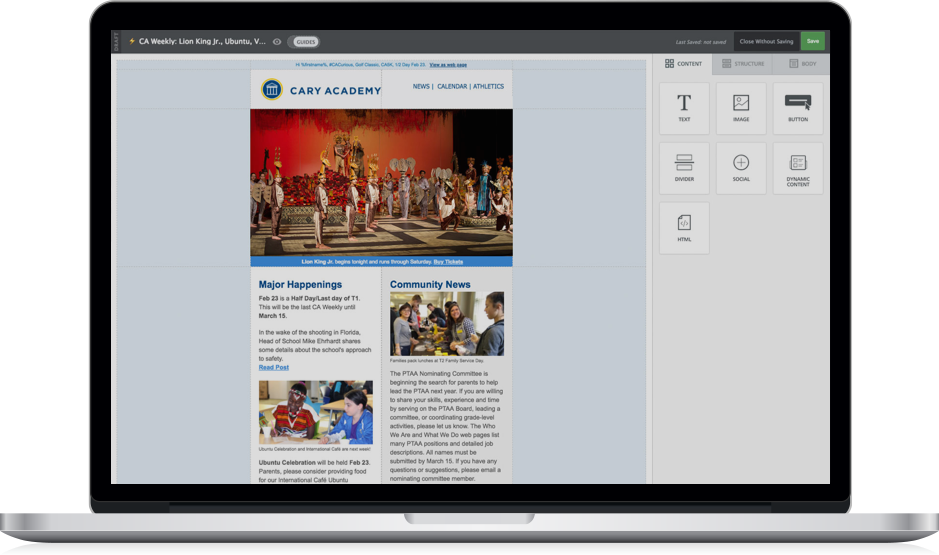Open the Read Post link
This screenshot has width=939, height=555.
click(x=273, y=367)
